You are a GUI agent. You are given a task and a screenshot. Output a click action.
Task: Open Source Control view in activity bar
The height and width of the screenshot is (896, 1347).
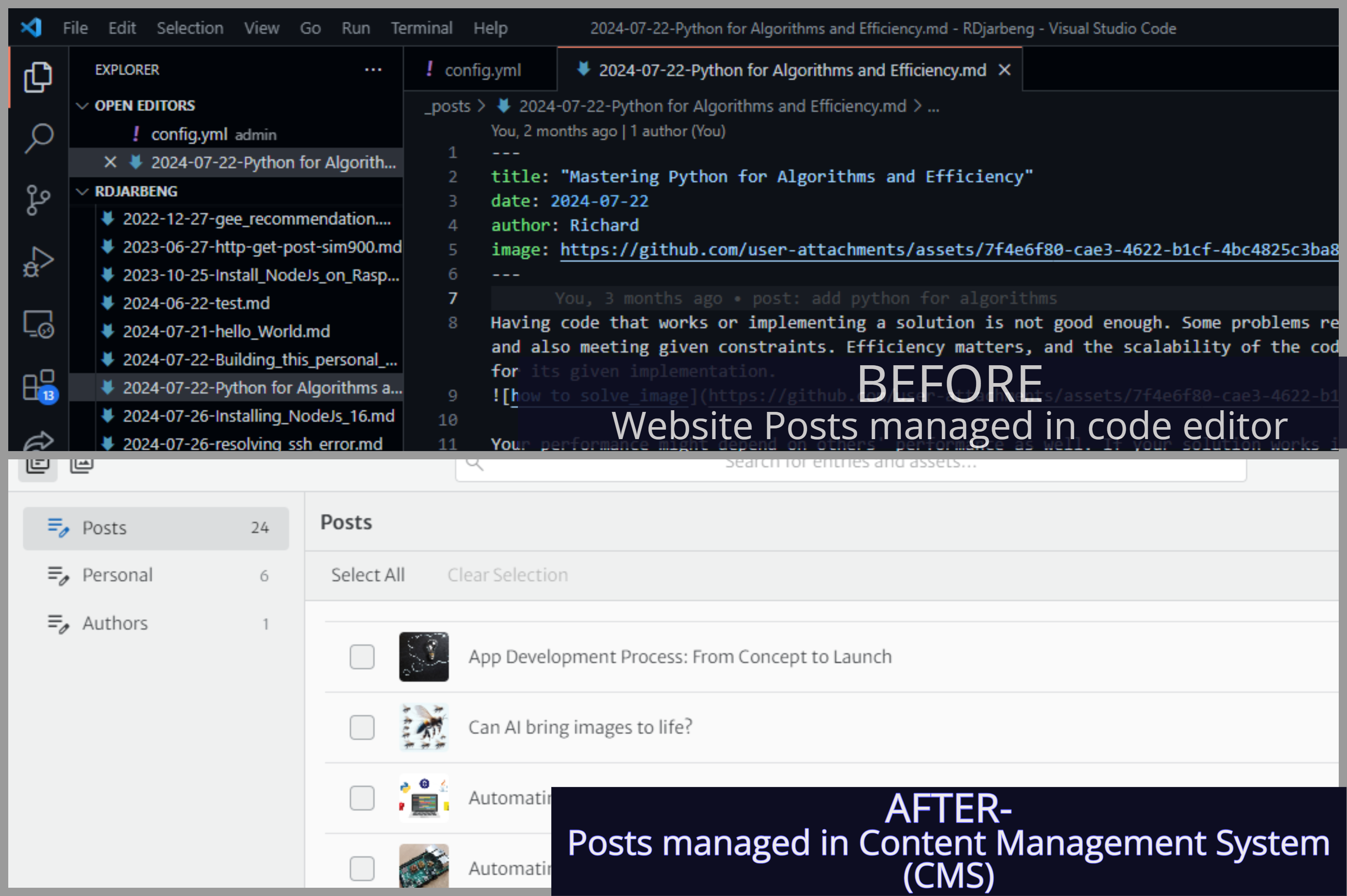click(38, 201)
